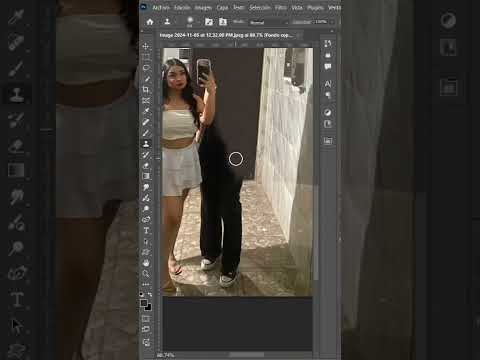Viewport: 480px width, 360px height.
Task: Click the Opacity 100% field
Action: [x=321, y=22]
